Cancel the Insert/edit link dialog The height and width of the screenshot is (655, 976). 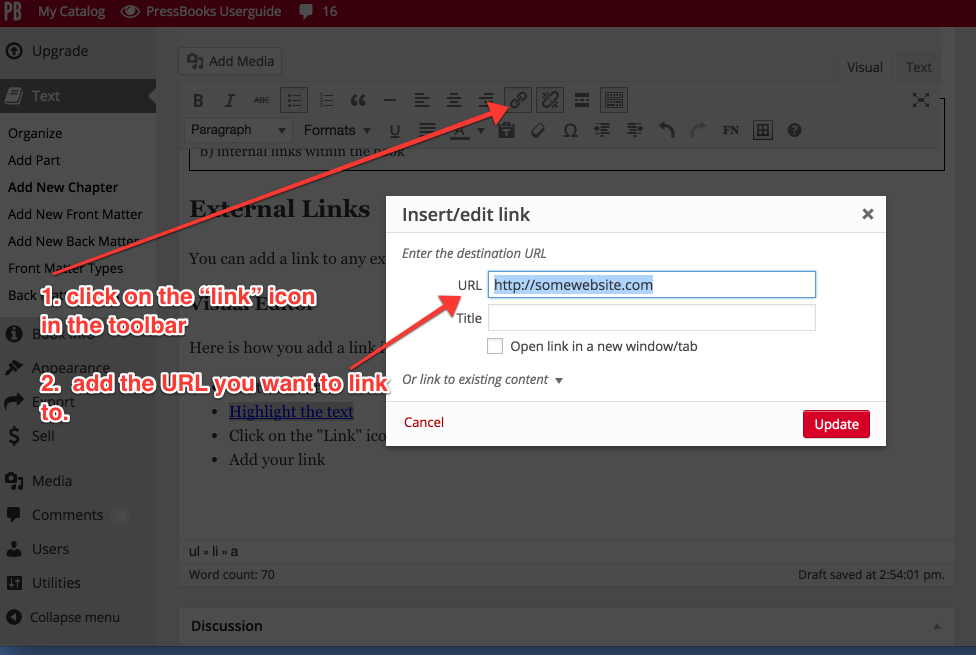424,422
